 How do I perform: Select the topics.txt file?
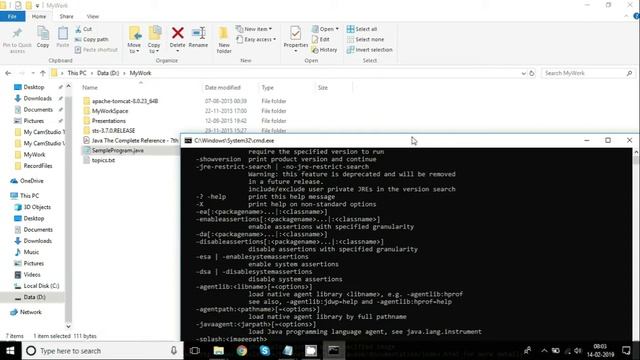pos(103,160)
